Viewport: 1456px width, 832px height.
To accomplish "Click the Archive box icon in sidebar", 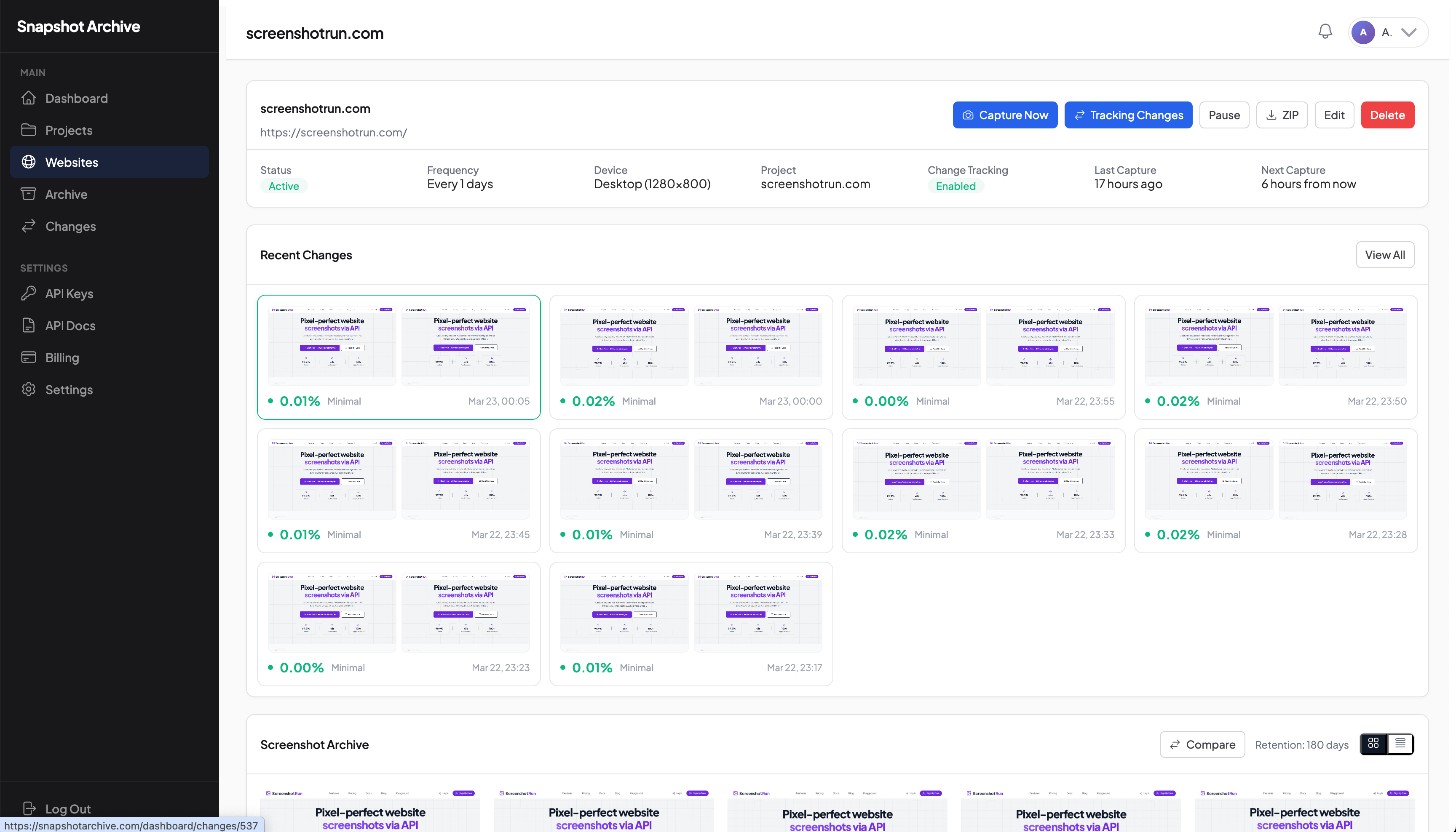I will (29, 194).
